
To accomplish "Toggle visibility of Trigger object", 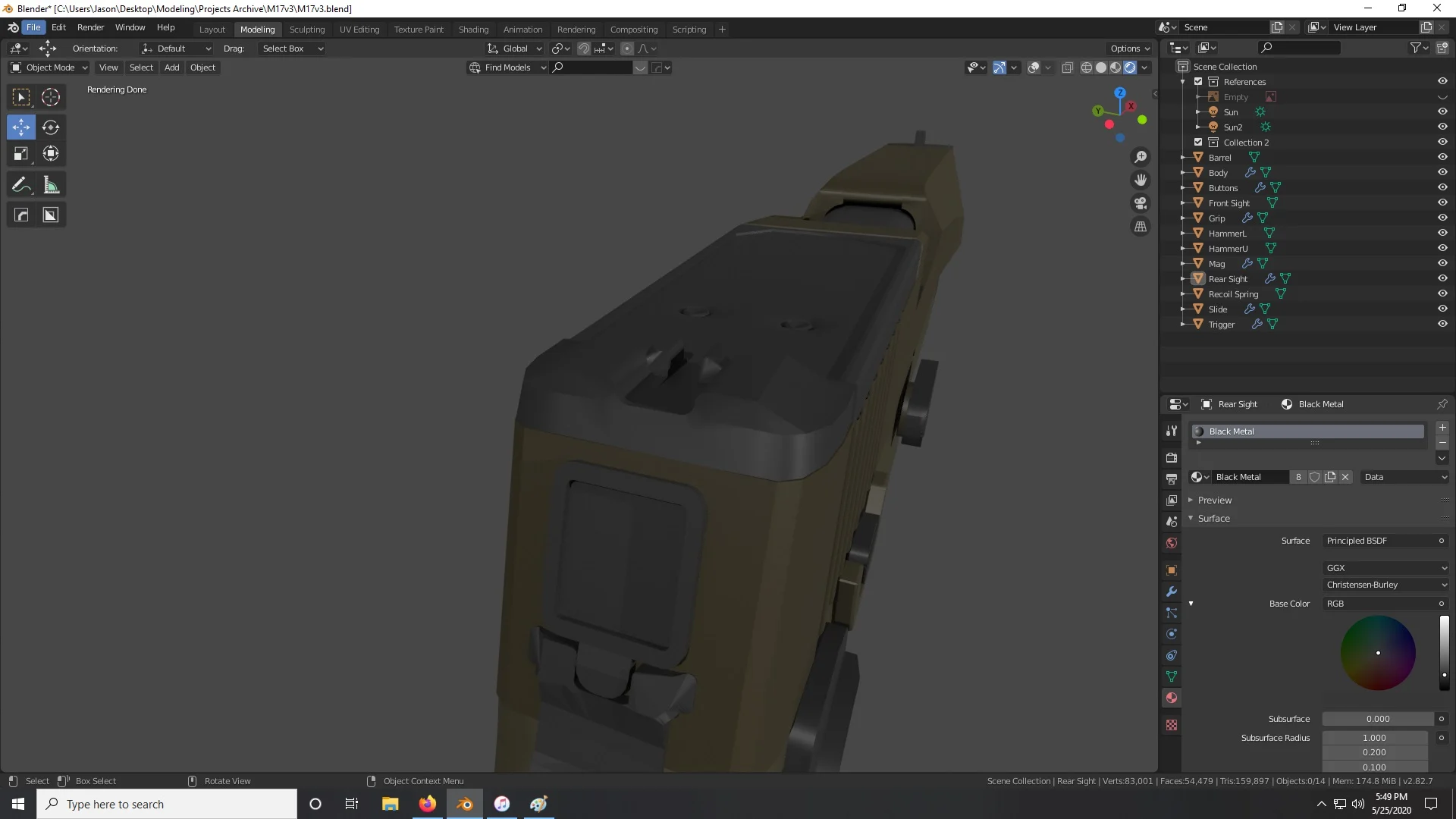I will tap(1442, 324).
